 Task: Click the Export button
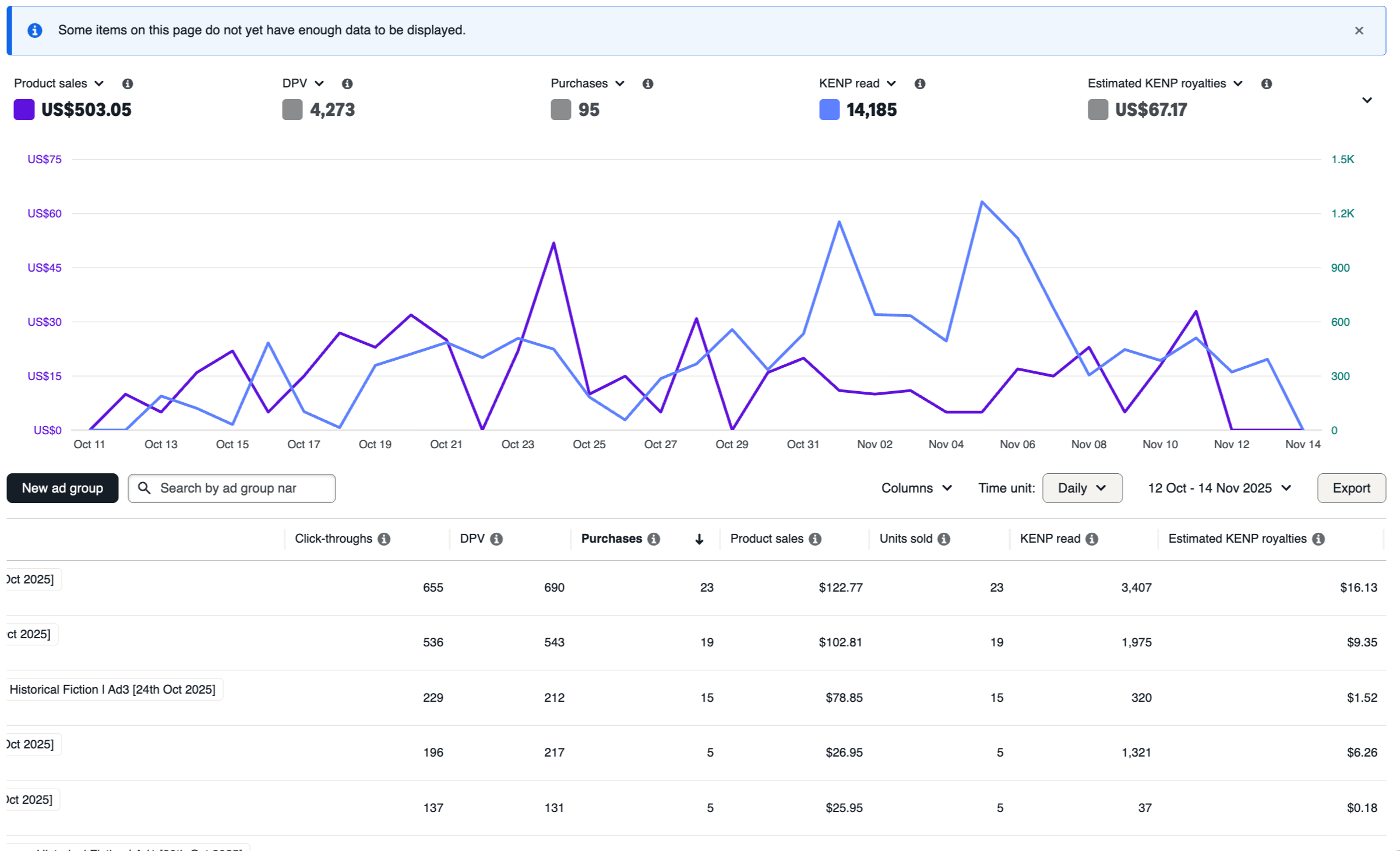1351,488
